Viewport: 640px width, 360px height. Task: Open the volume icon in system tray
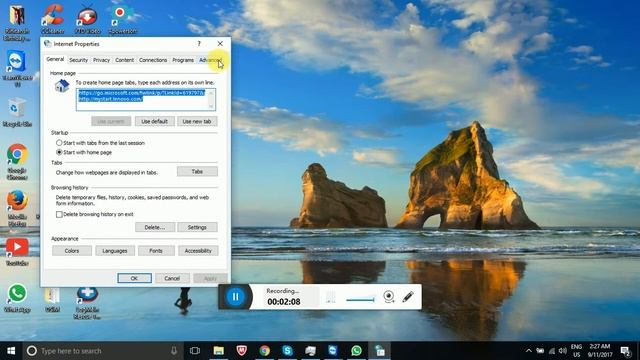pyautogui.click(x=563, y=351)
